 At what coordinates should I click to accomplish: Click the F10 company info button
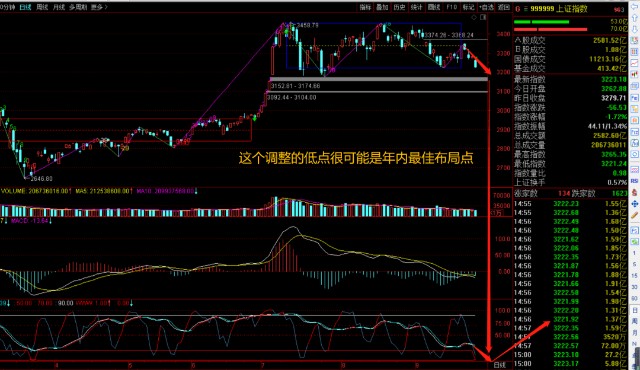451,7
